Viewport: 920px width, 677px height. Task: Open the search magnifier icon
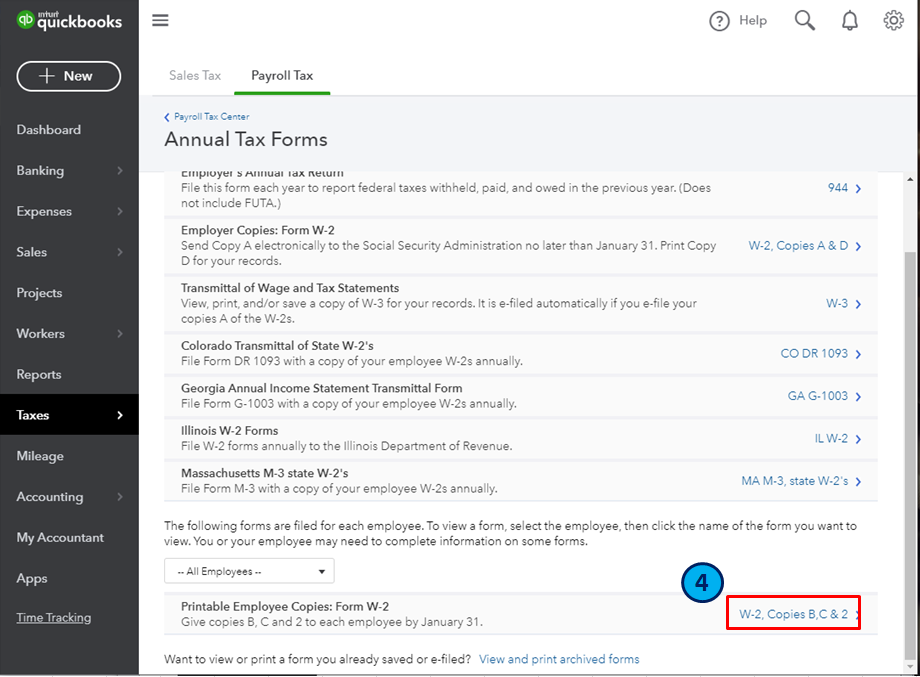[x=805, y=21]
